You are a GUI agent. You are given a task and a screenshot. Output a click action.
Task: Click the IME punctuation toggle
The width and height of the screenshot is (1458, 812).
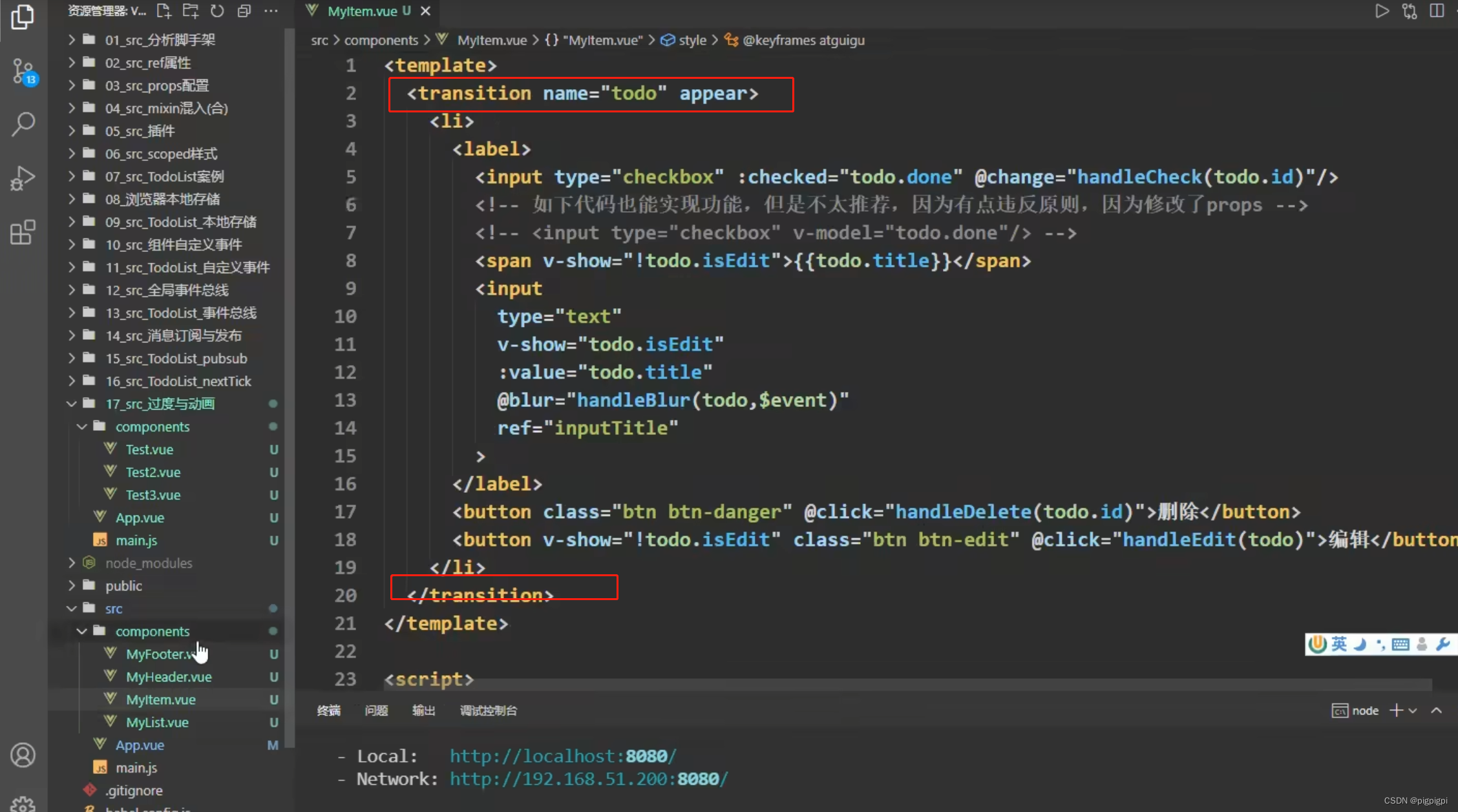coord(1380,644)
